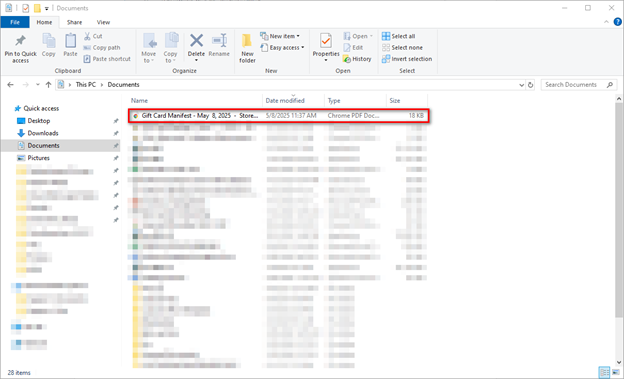Click the Rename icon in Organize group
This screenshot has height=379, width=624.
click(x=219, y=40)
